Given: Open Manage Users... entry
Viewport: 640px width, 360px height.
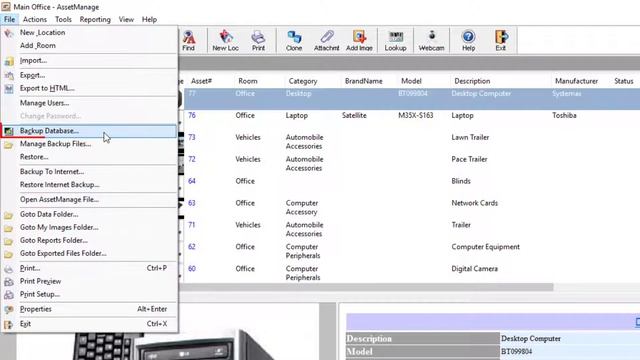Looking at the screenshot, I should 89,103.
